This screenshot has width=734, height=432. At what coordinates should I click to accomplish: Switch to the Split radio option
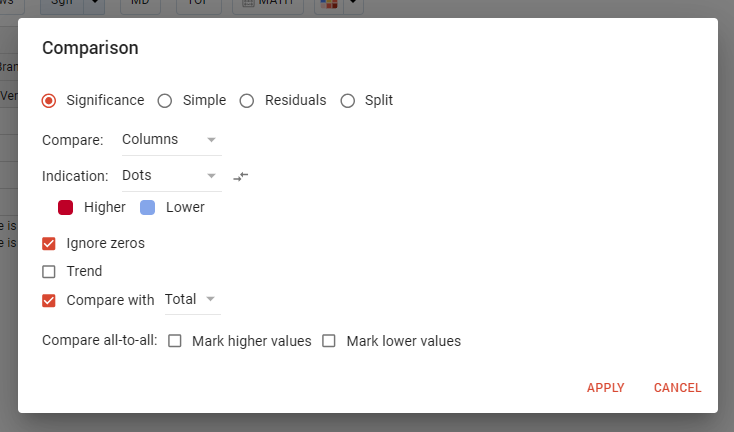pyautogui.click(x=348, y=100)
